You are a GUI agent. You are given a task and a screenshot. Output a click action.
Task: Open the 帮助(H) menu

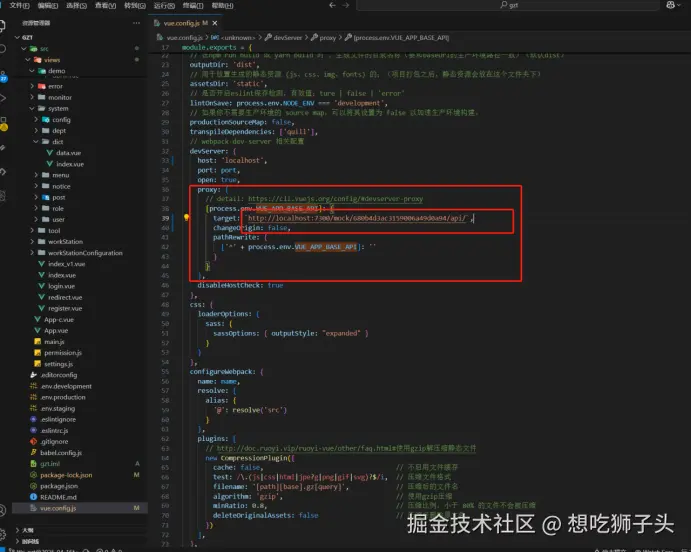coord(222,5)
